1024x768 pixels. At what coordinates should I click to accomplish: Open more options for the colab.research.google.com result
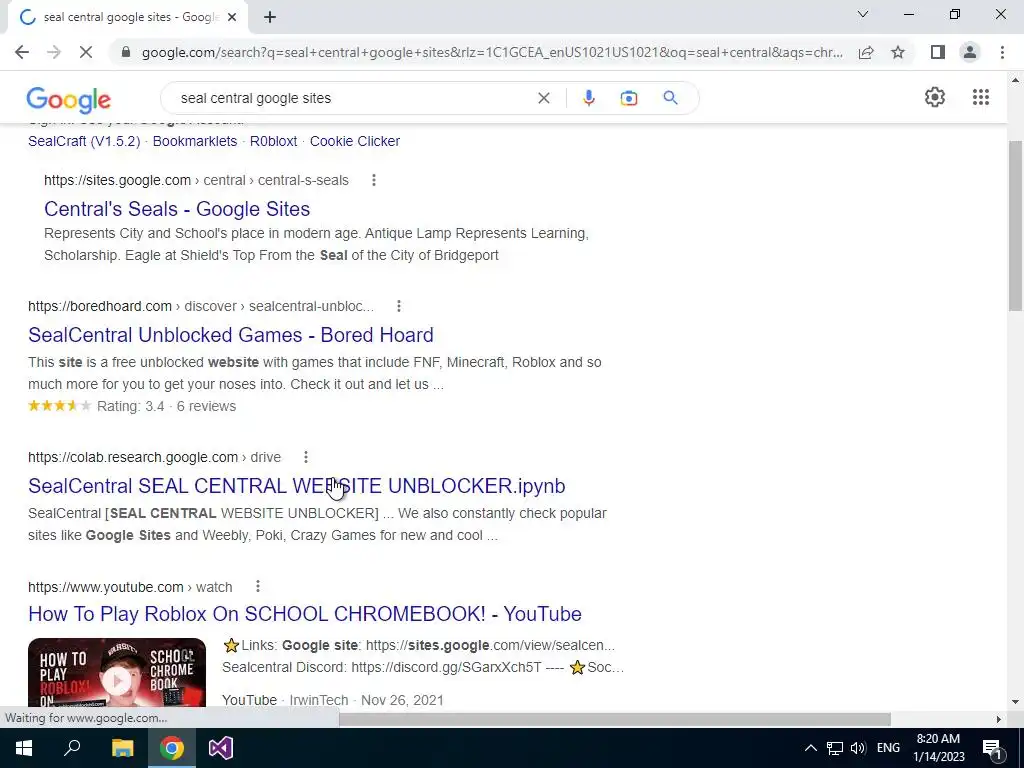coord(306,456)
